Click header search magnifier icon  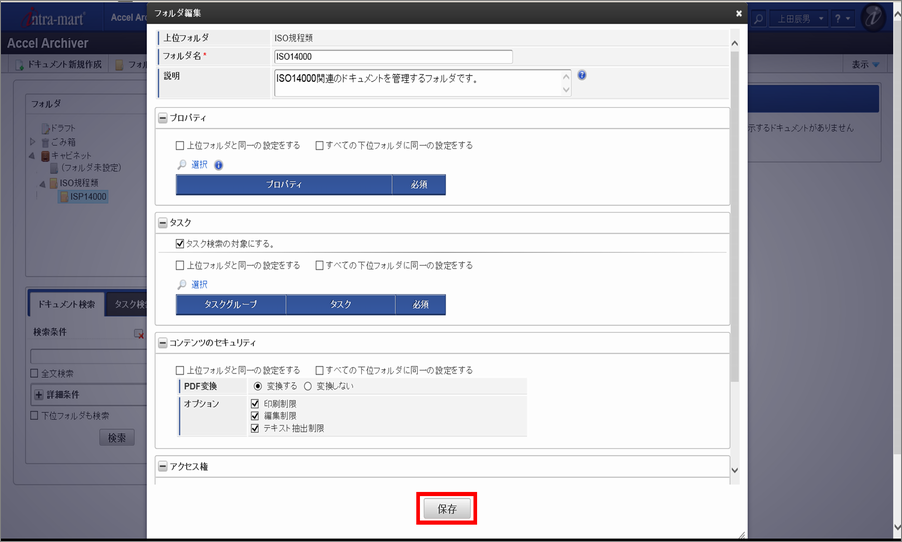[759, 19]
